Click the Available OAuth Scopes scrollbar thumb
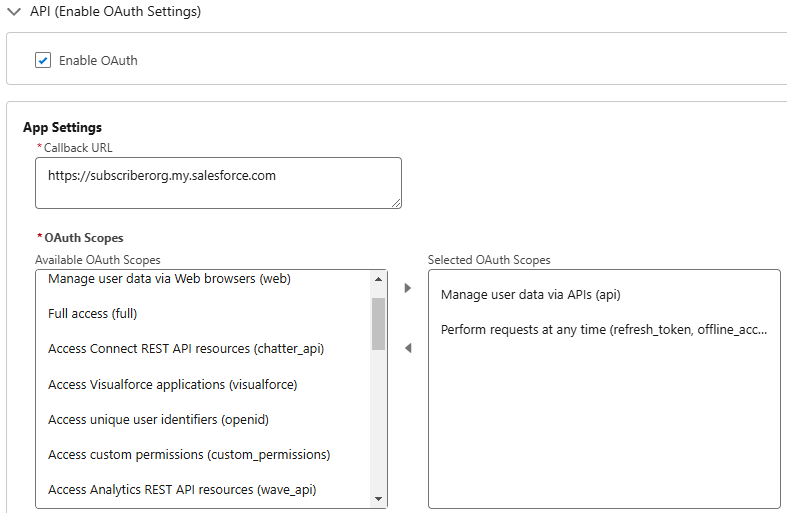Screen dimensions: 787x513 (x=378, y=324)
